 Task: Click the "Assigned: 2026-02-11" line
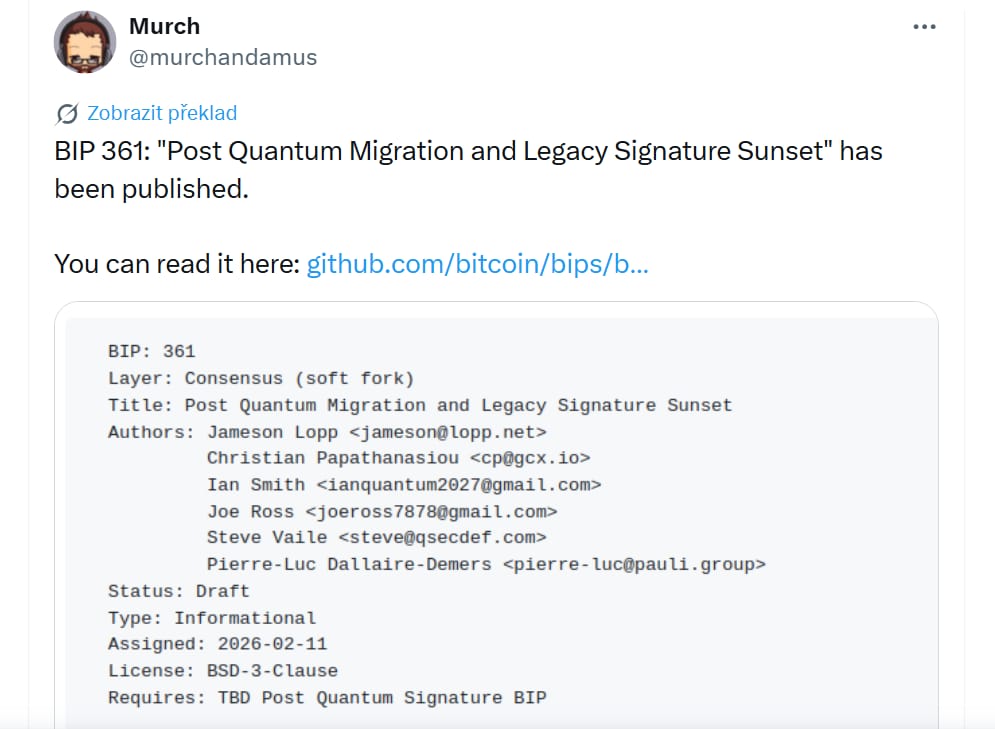[x=217, y=644]
